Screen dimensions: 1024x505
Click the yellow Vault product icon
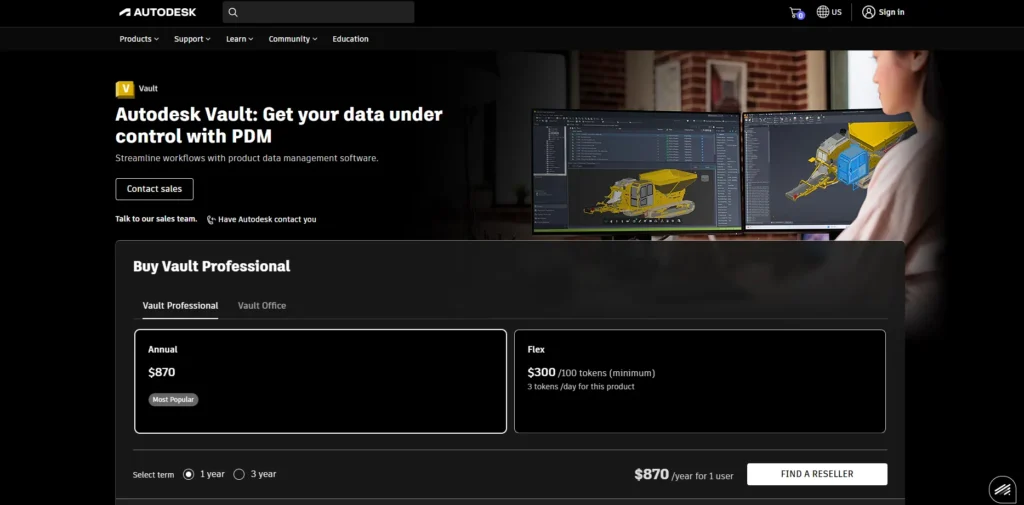(125, 89)
